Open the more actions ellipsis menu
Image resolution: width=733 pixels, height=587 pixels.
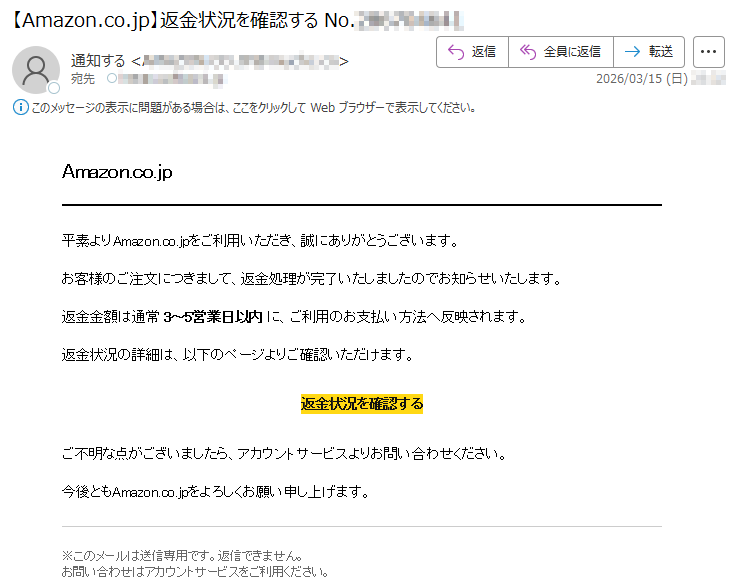[x=709, y=52]
